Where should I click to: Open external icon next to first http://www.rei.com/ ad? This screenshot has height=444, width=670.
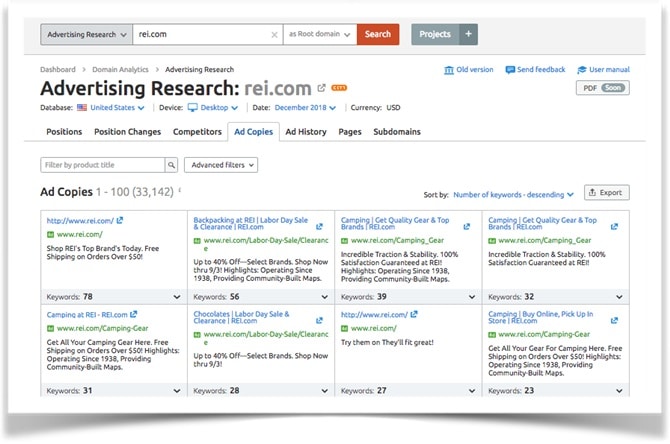(x=120, y=221)
